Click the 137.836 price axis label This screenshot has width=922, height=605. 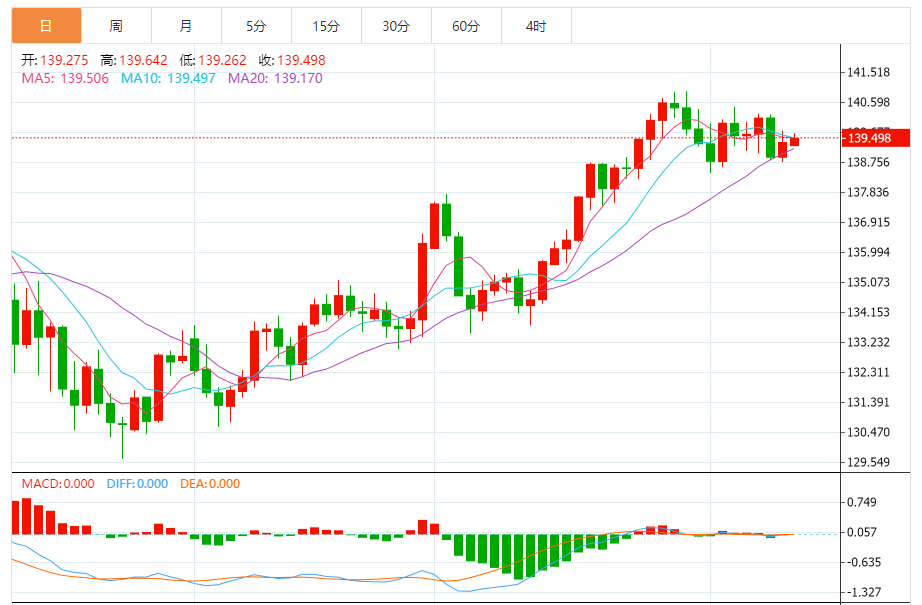(x=868, y=192)
